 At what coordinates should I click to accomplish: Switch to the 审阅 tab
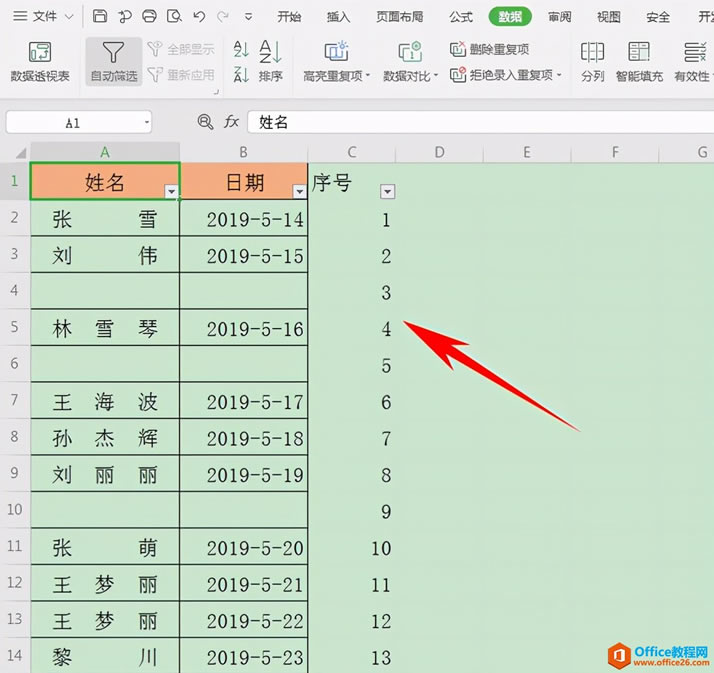click(x=560, y=17)
